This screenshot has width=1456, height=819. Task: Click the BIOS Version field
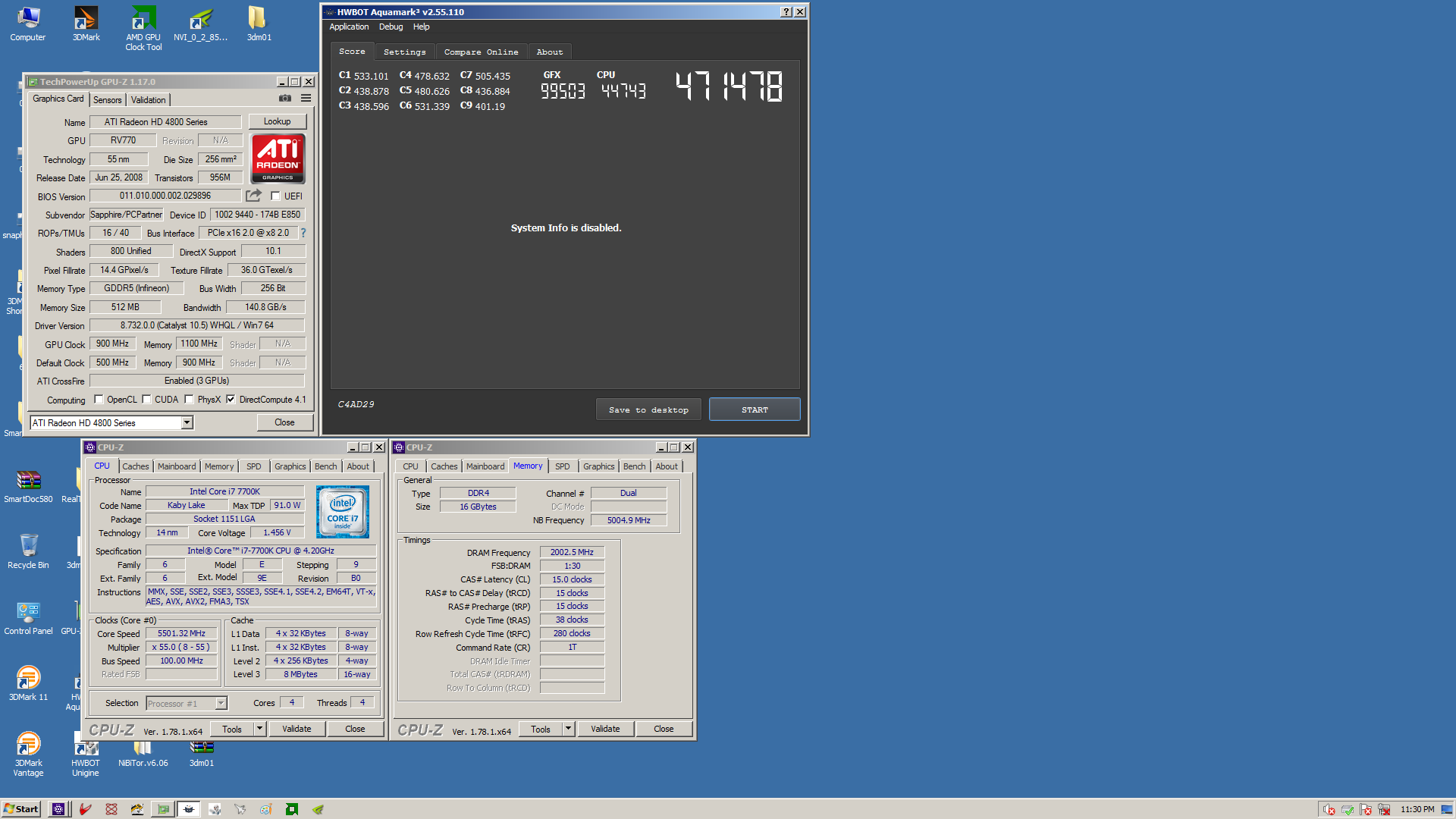165,196
